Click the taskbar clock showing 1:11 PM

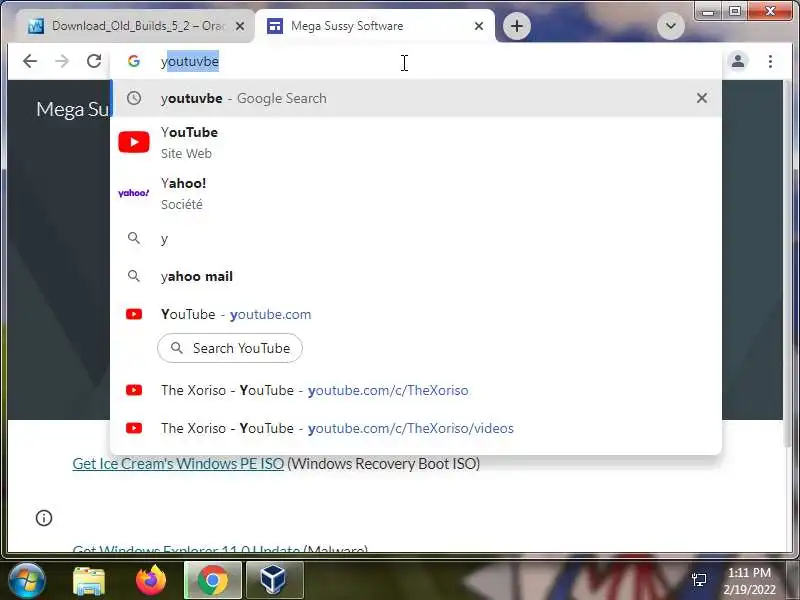coord(748,581)
